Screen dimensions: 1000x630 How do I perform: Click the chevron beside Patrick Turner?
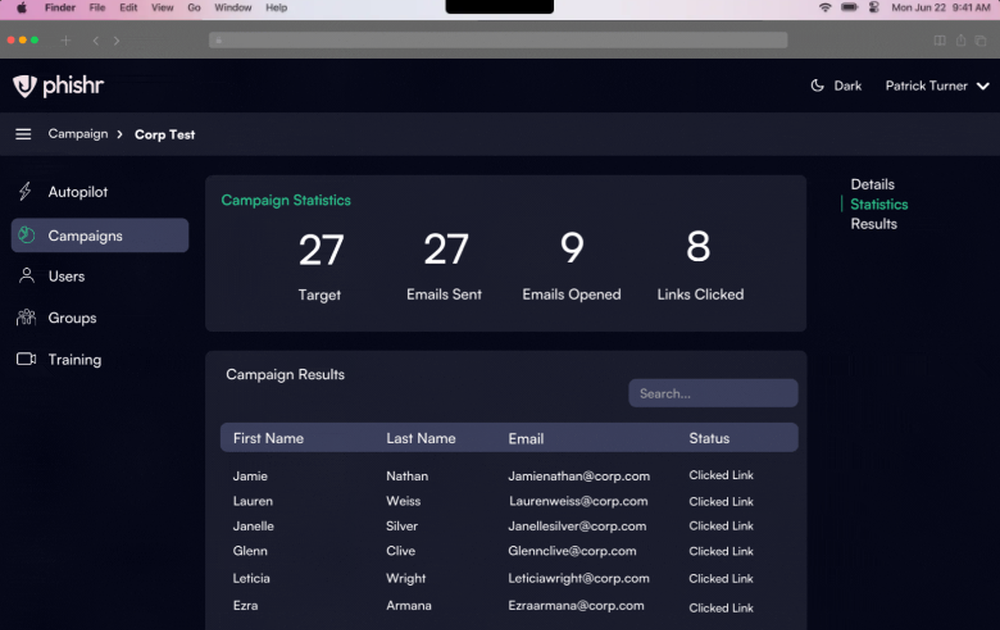pos(983,86)
